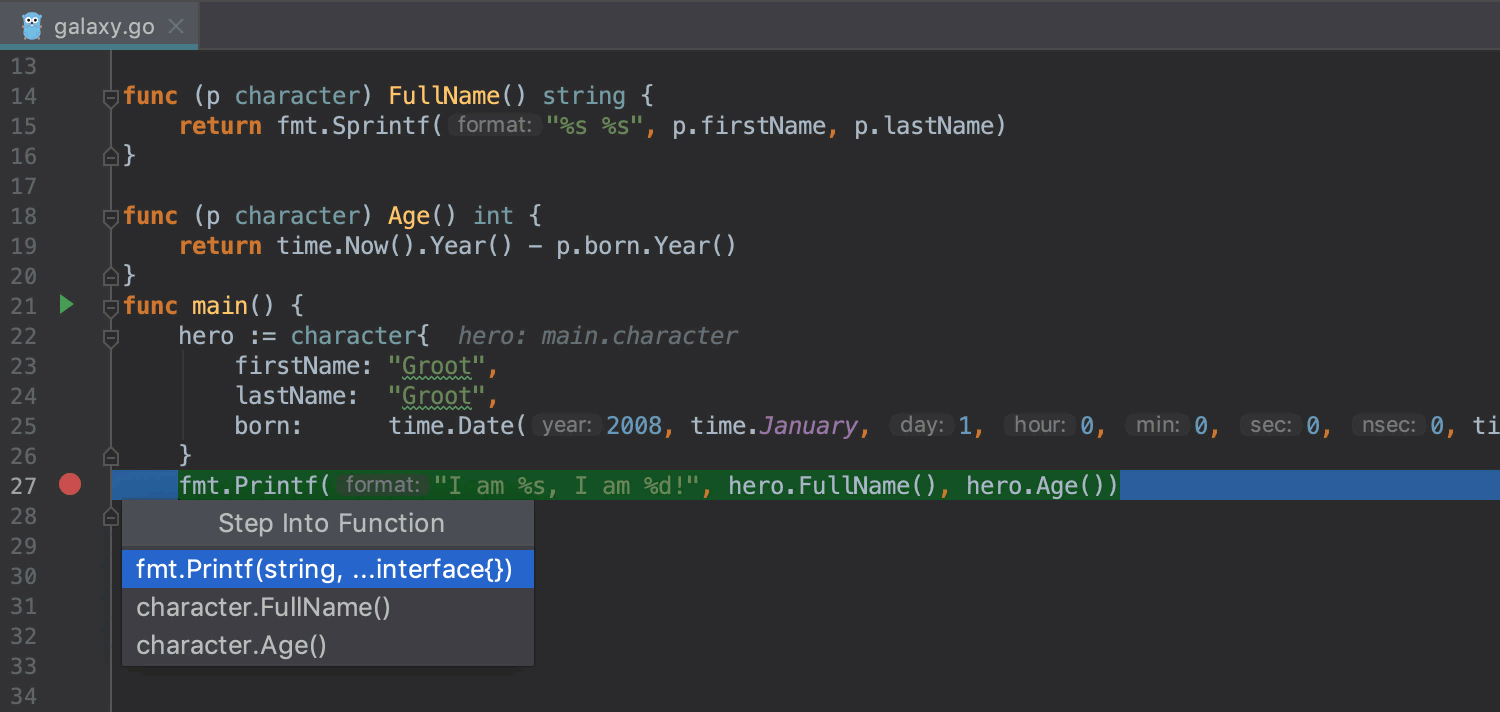Screen dimensions: 1500x712
Task: Step into character.Age() from the popup
Action: (231, 645)
